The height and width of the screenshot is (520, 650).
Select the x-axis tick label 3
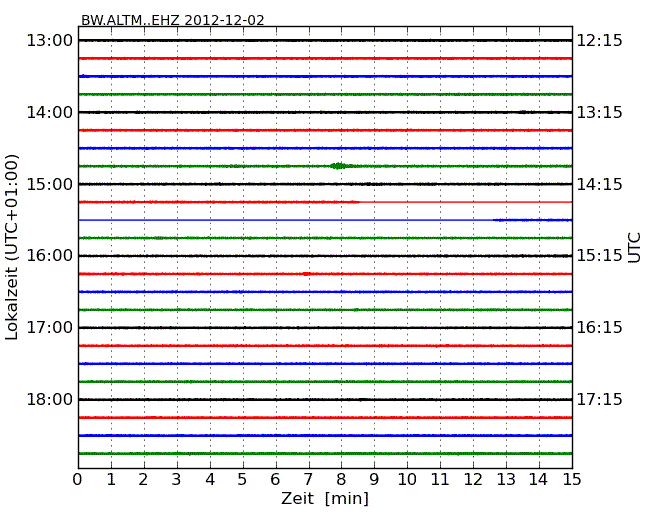click(177, 480)
